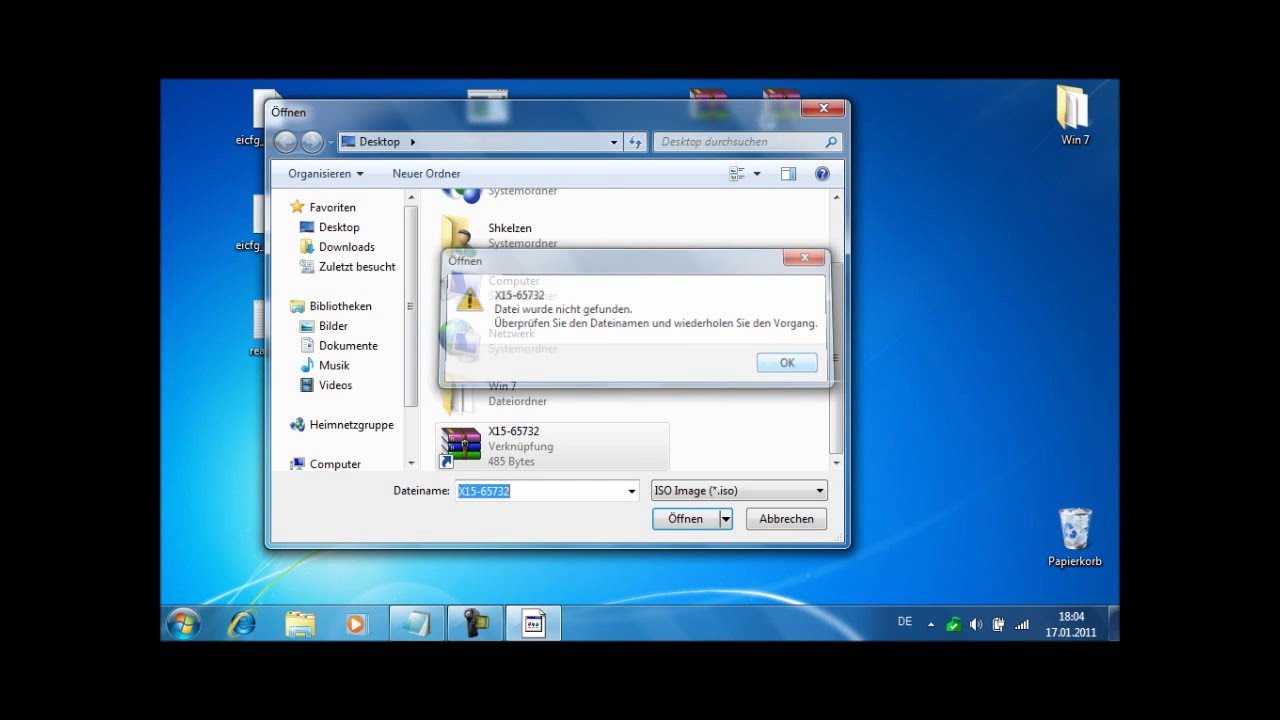1280x720 pixels.
Task: Launch Internet Explorer from the taskbar
Action: coord(241,624)
